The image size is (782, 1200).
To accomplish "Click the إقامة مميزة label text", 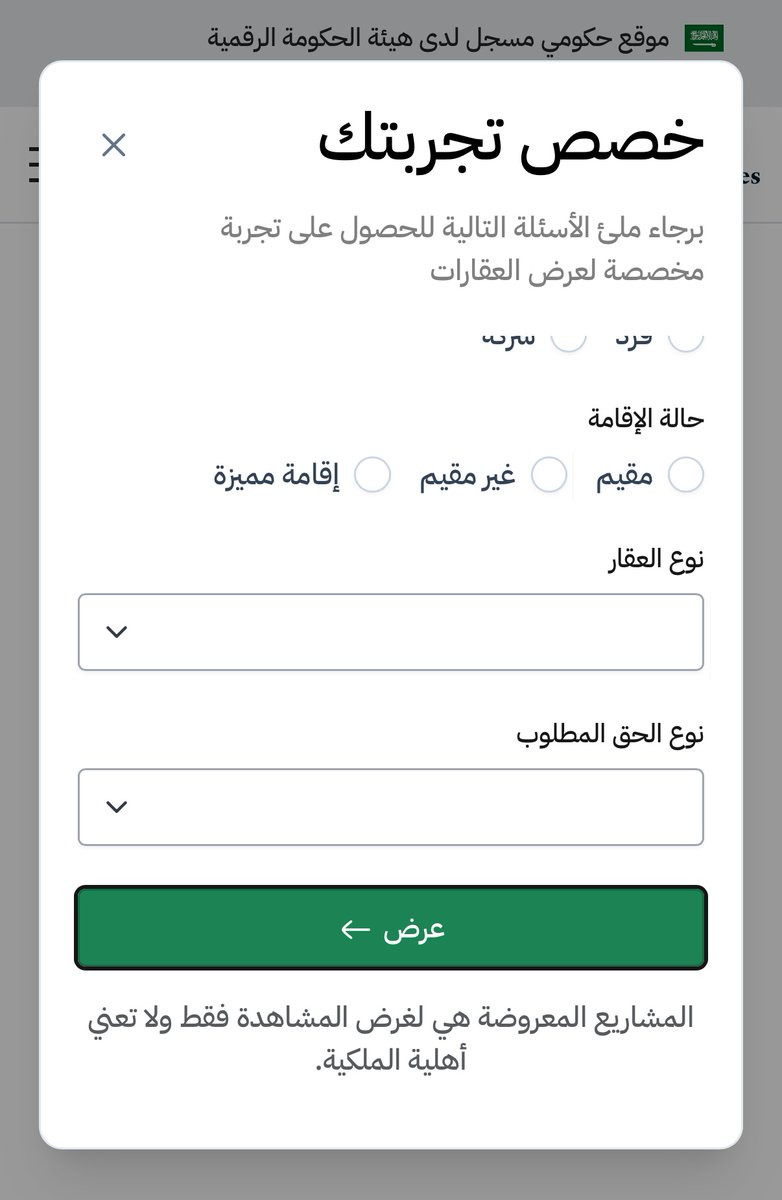I will [x=277, y=477].
